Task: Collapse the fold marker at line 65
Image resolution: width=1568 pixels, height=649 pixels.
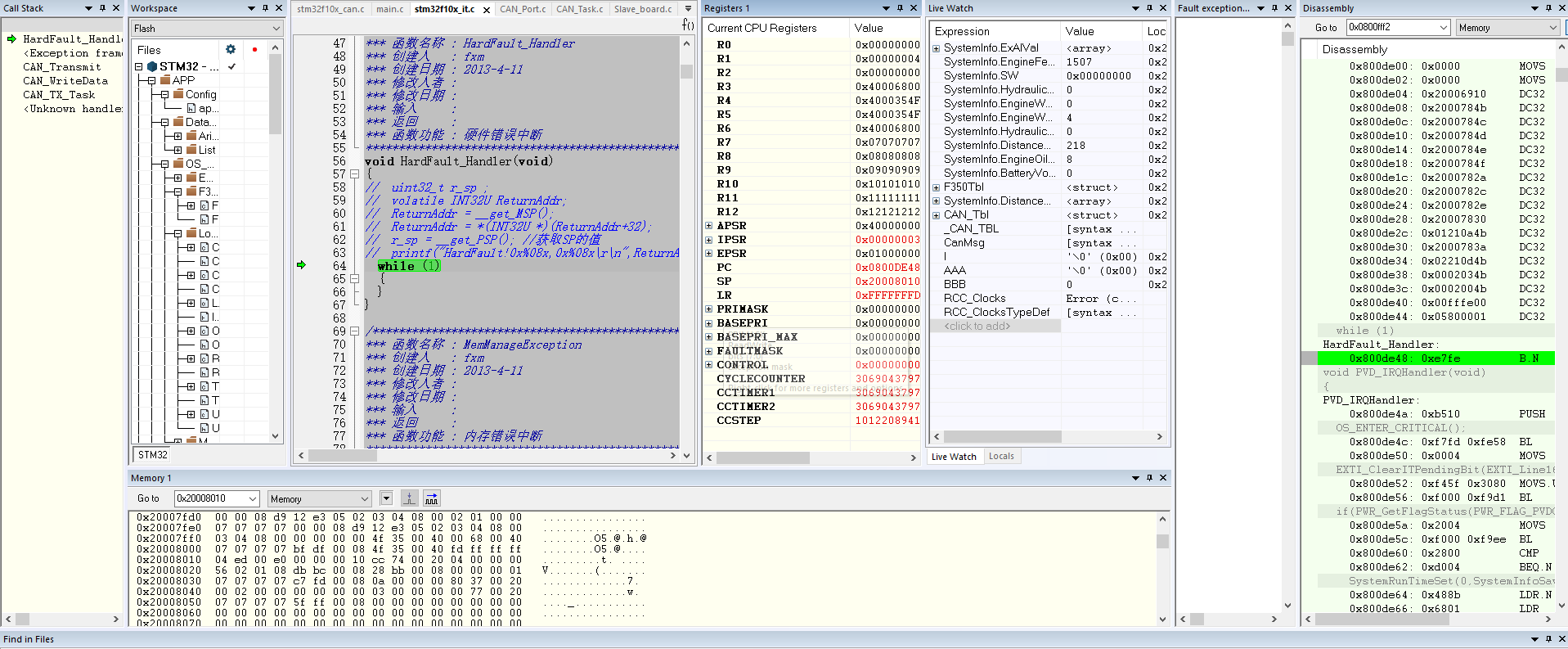Action: click(x=354, y=279)
